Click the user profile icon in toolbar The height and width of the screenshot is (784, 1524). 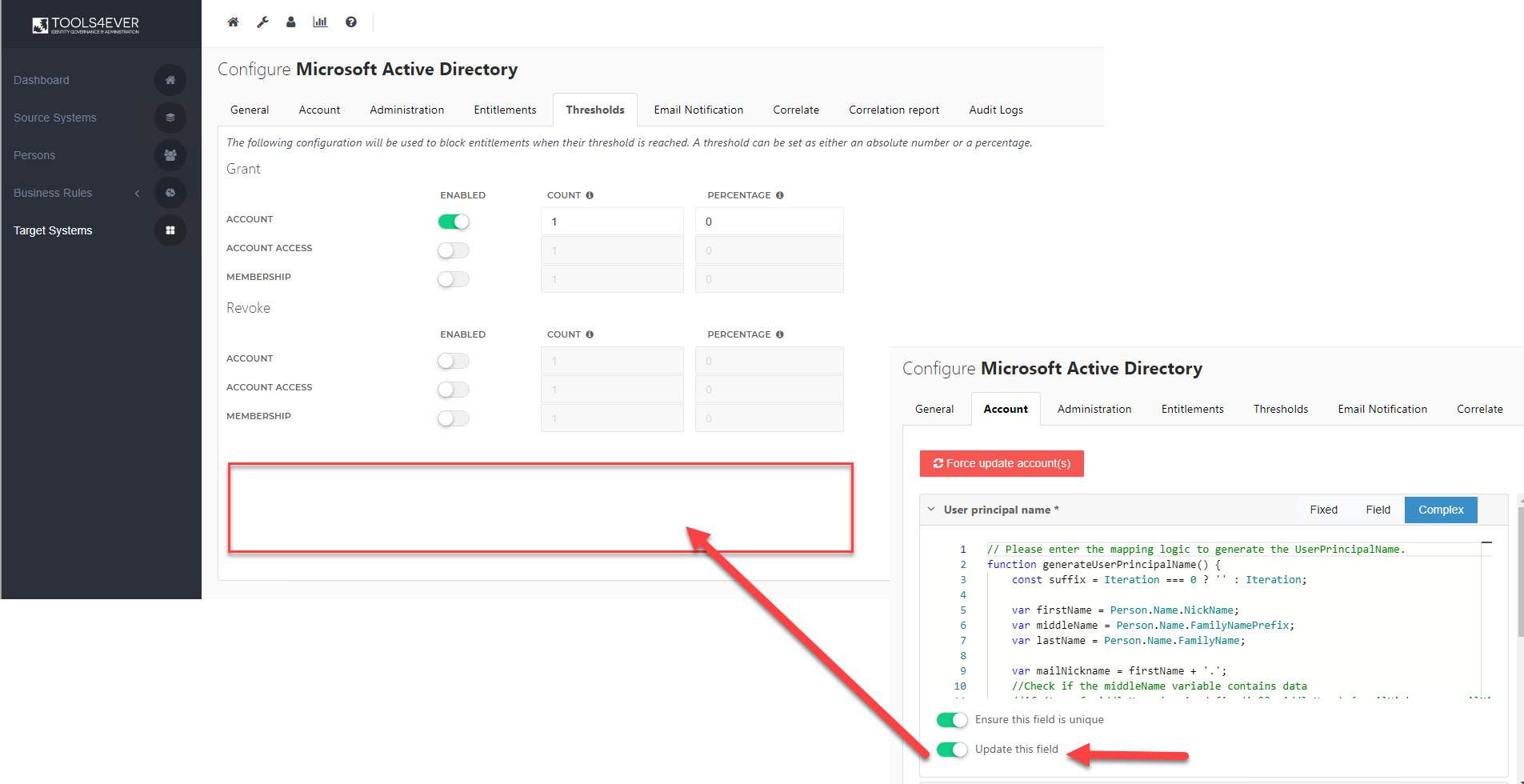pyautogui.click(x=291, y=22)
